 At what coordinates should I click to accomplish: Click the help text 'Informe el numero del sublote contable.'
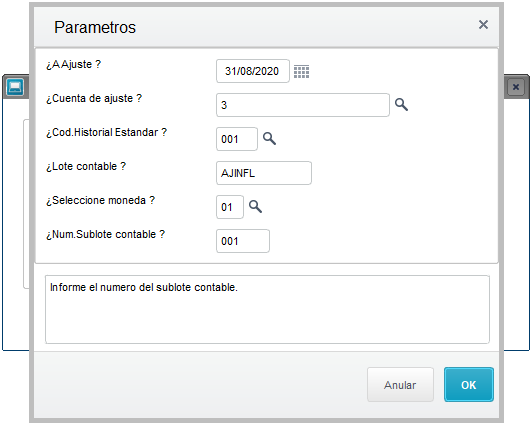click(144, 287)
